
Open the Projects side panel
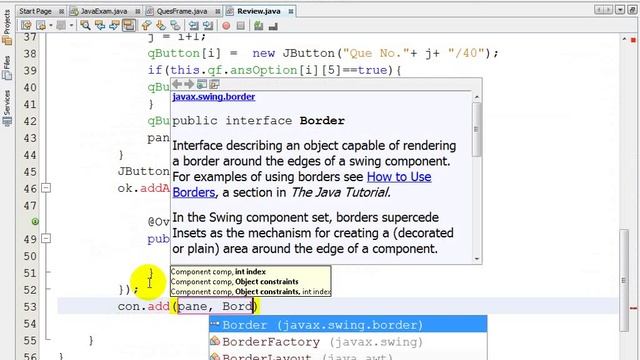coord(7,27)
